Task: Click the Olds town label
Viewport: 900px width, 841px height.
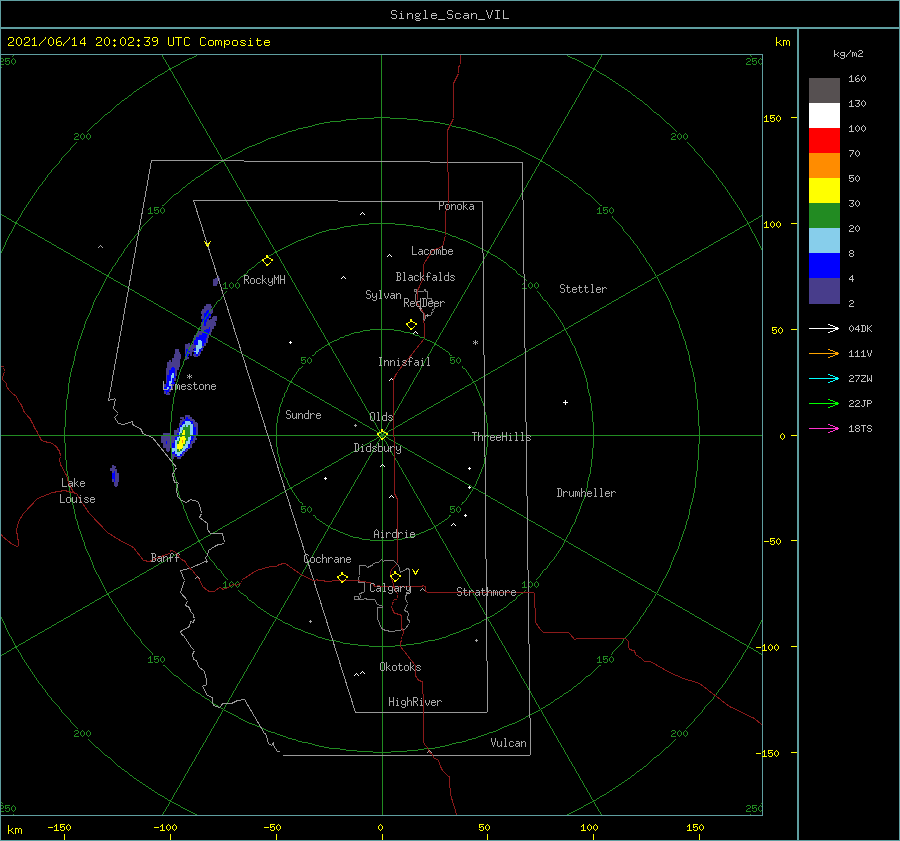Action: coord(381,417)
